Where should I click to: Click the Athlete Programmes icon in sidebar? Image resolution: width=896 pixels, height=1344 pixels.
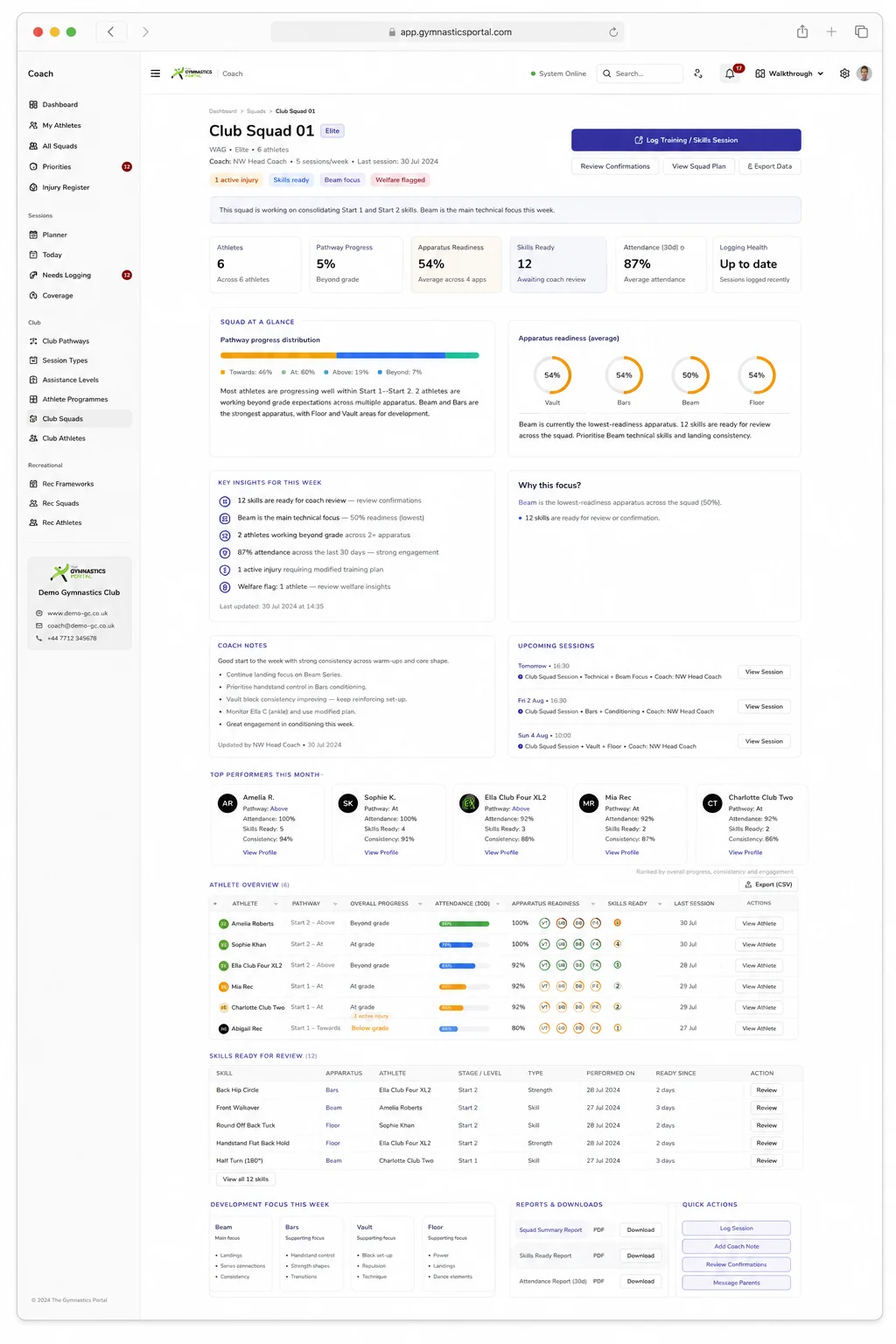point(33,399)
